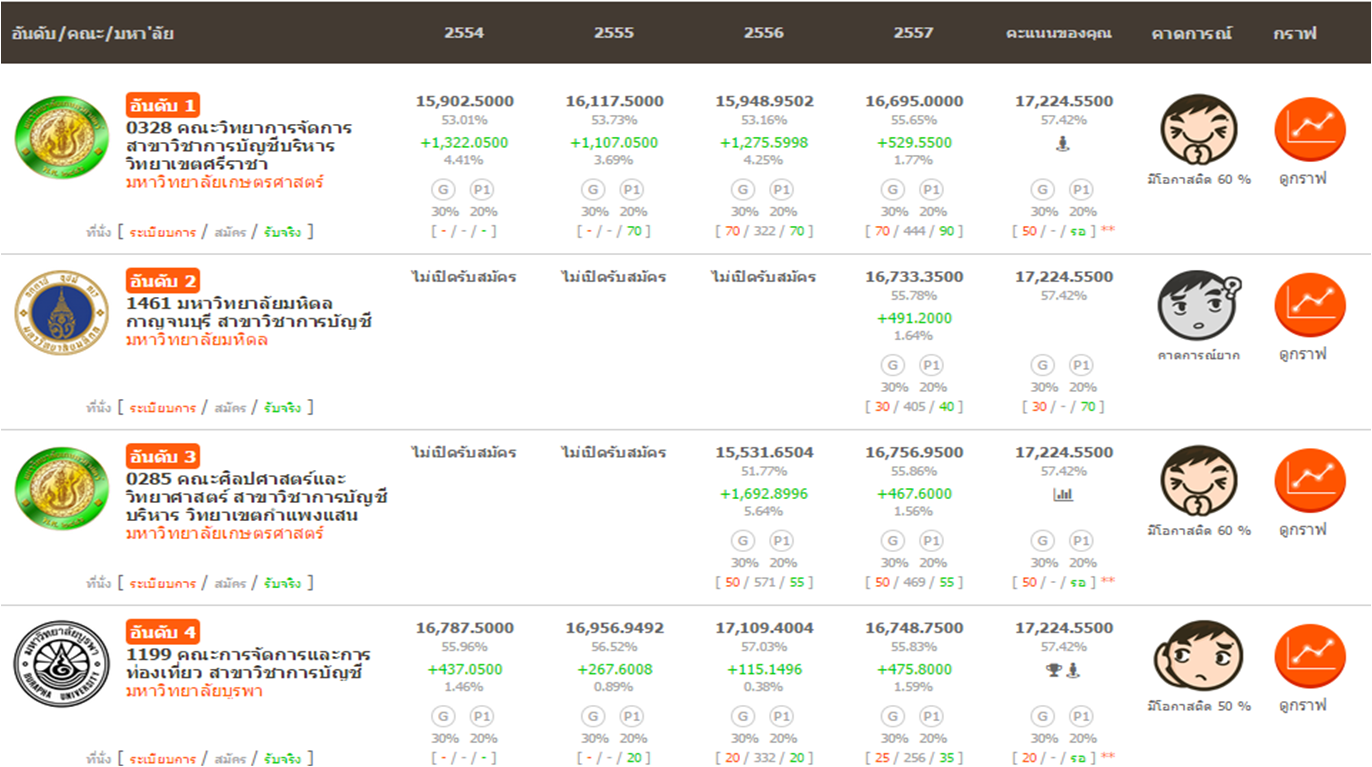Viewport: 1372px width, 767px height.
Task: Click the seats text [ 50 / 571 / 55 ]
Action: point(764,583)
